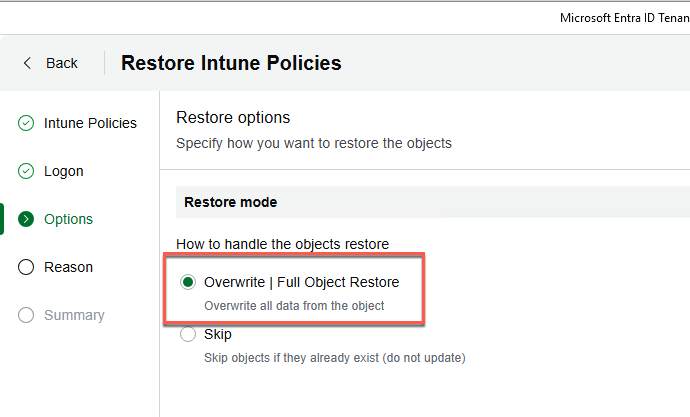Choose the Skip radio button

coord(188,335)
